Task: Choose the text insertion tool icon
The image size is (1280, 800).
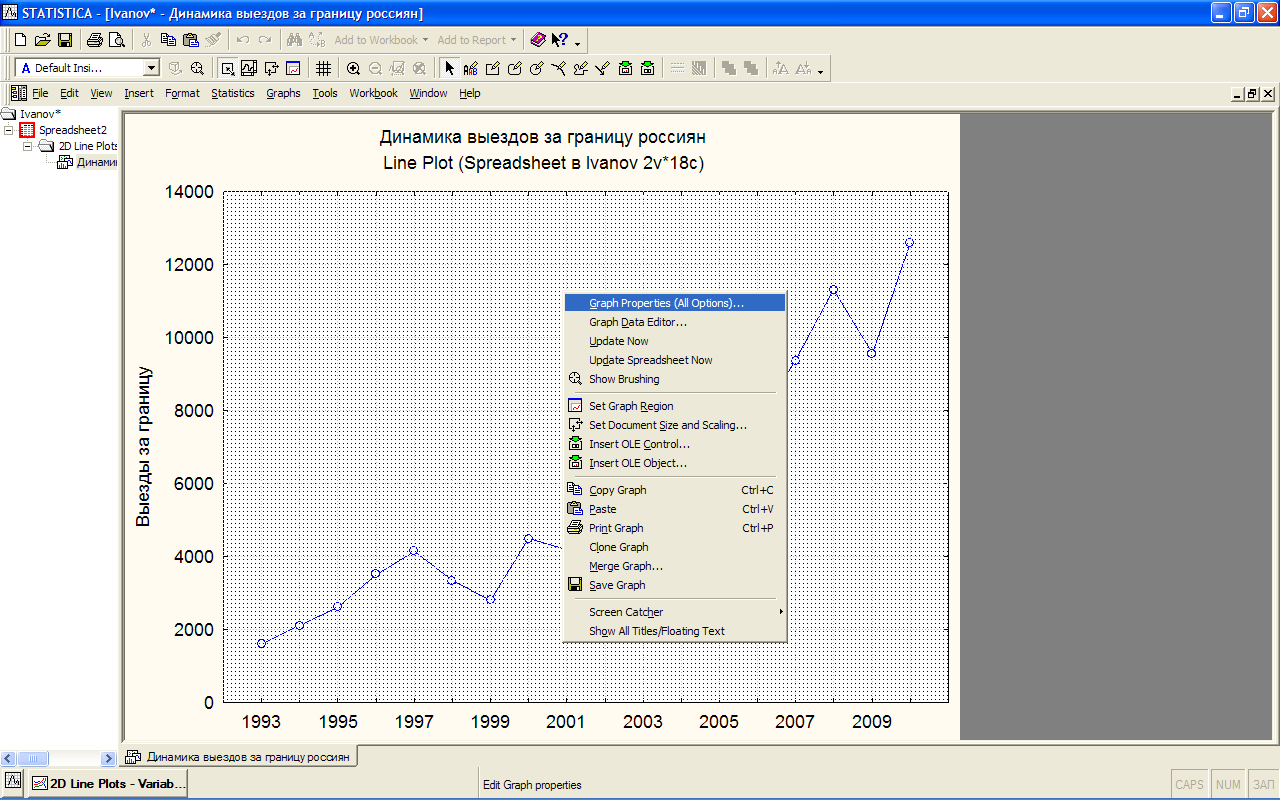Action: [x=470, y=69]
